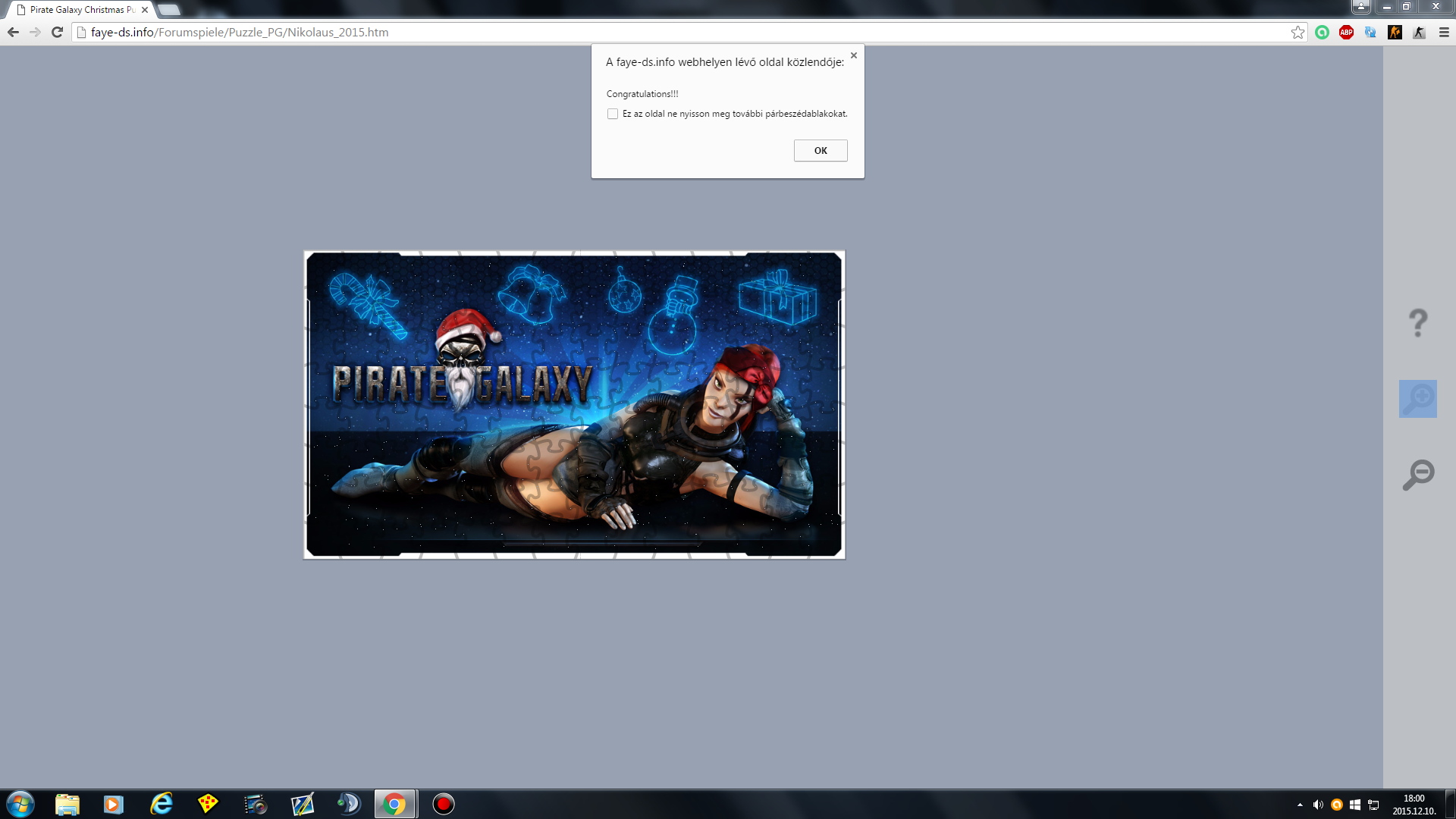
Task: Click the page document icon in address bar
Action: [x=82, y=32]
